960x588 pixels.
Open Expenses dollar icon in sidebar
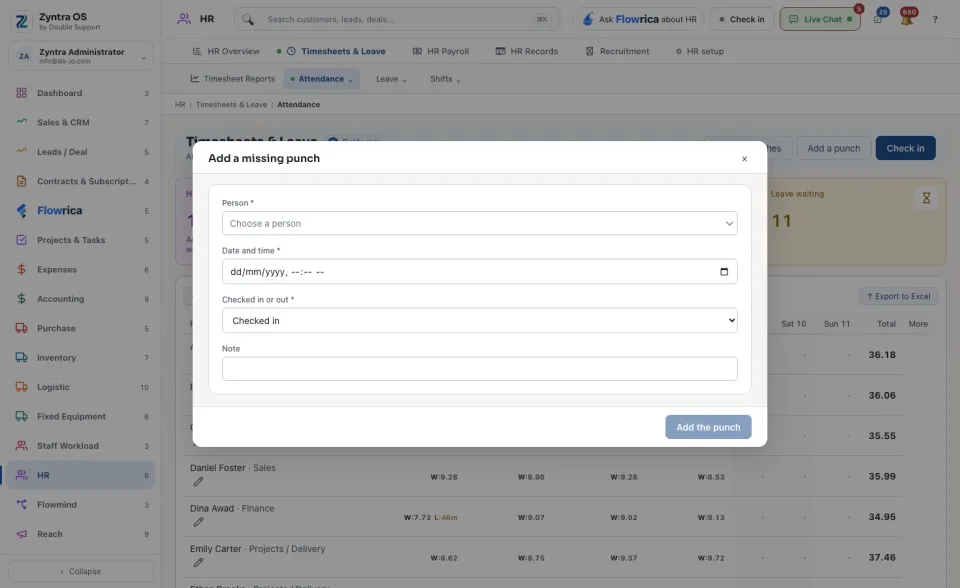tap(21, 270)
